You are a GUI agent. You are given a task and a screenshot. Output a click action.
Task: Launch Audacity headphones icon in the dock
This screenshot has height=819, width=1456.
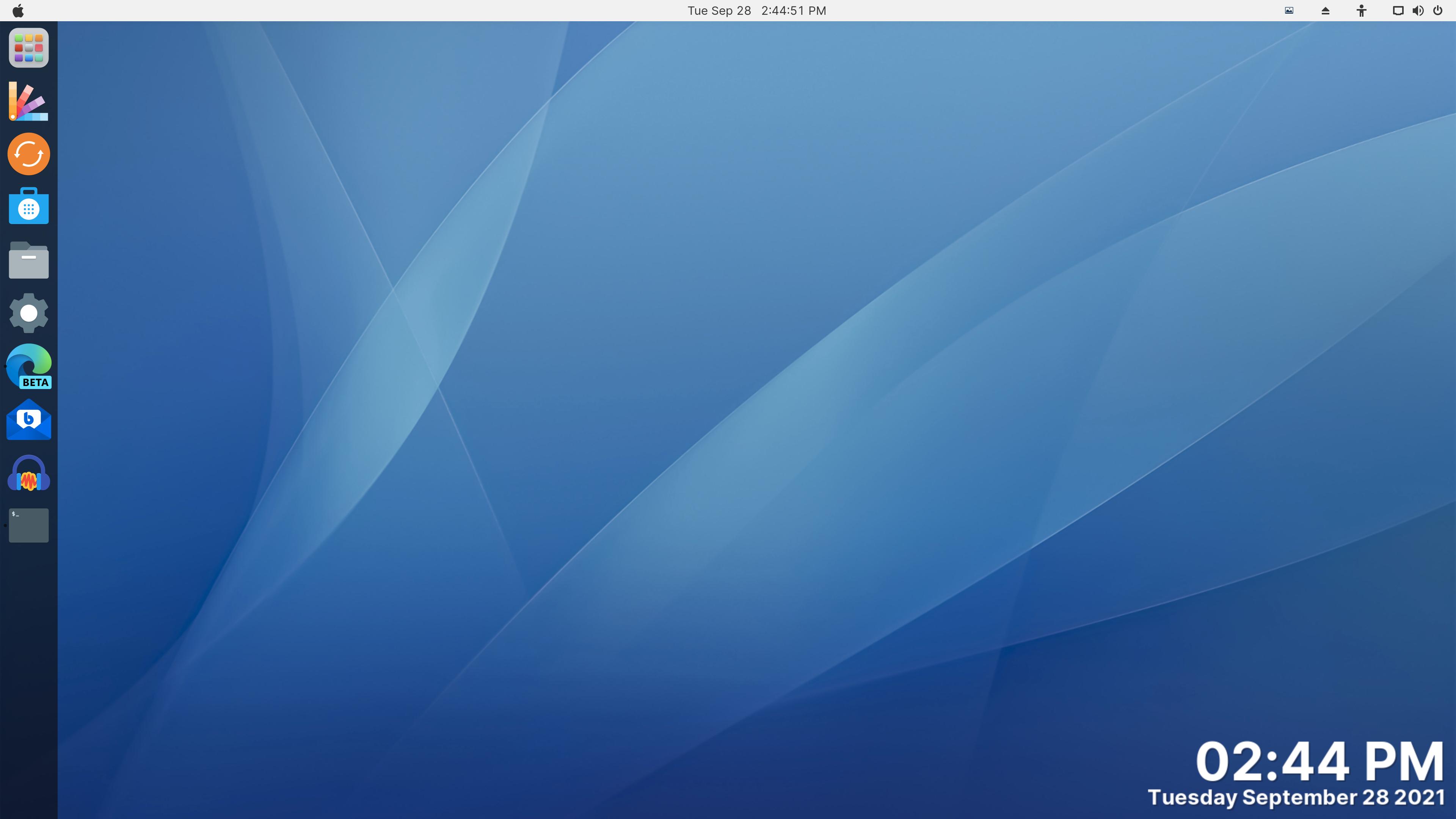(x=29, y=473)
